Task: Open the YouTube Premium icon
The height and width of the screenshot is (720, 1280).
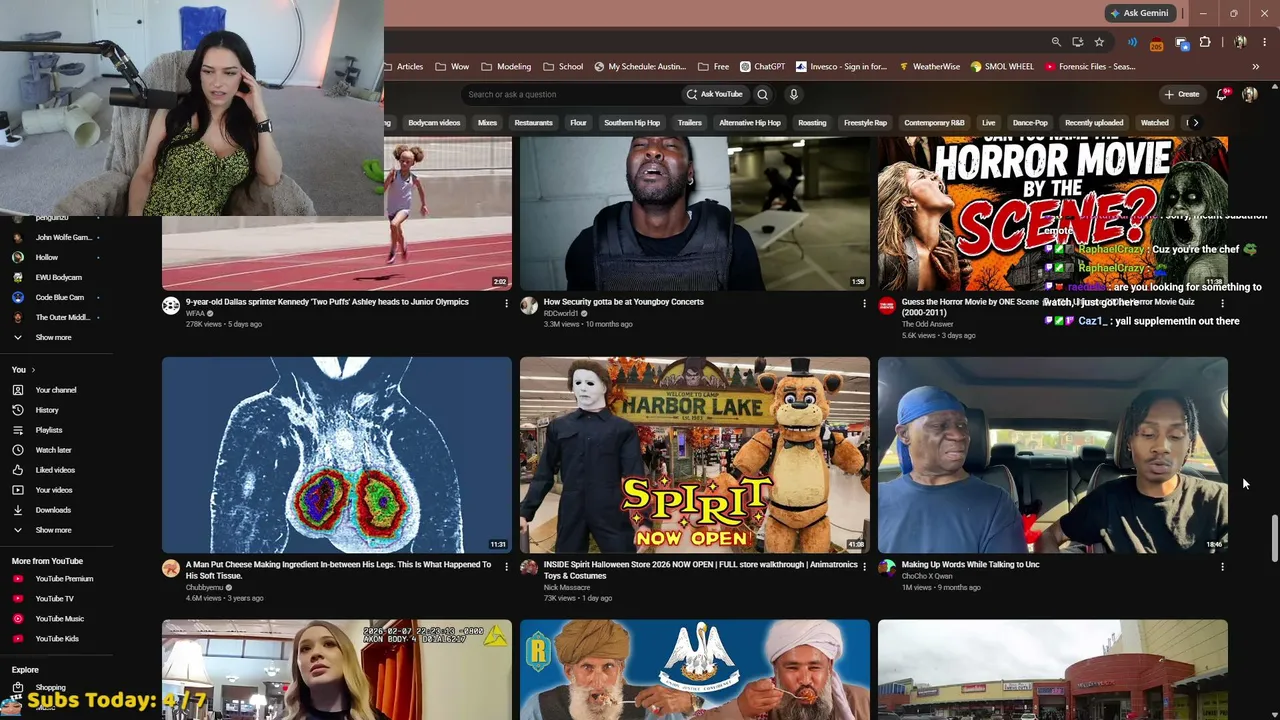Action: pos(18,579)
